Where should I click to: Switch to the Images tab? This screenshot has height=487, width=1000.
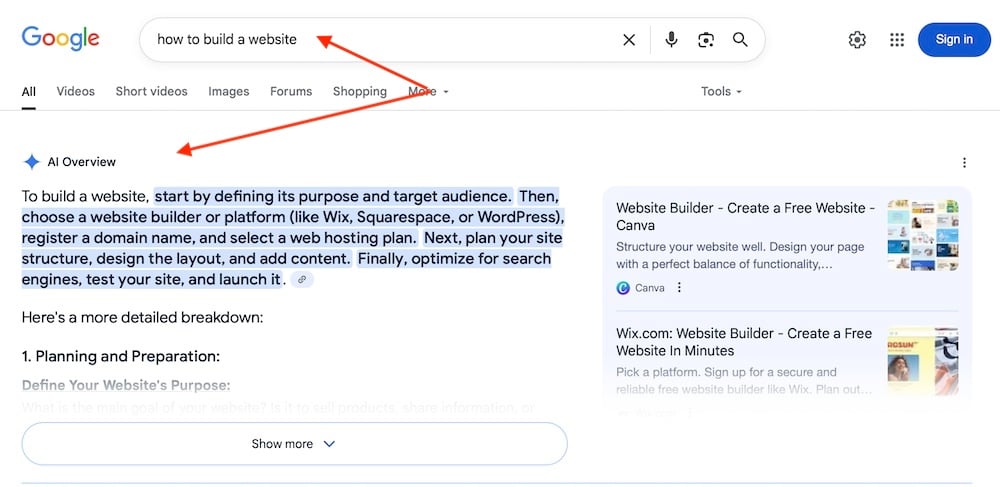[228, 91]
